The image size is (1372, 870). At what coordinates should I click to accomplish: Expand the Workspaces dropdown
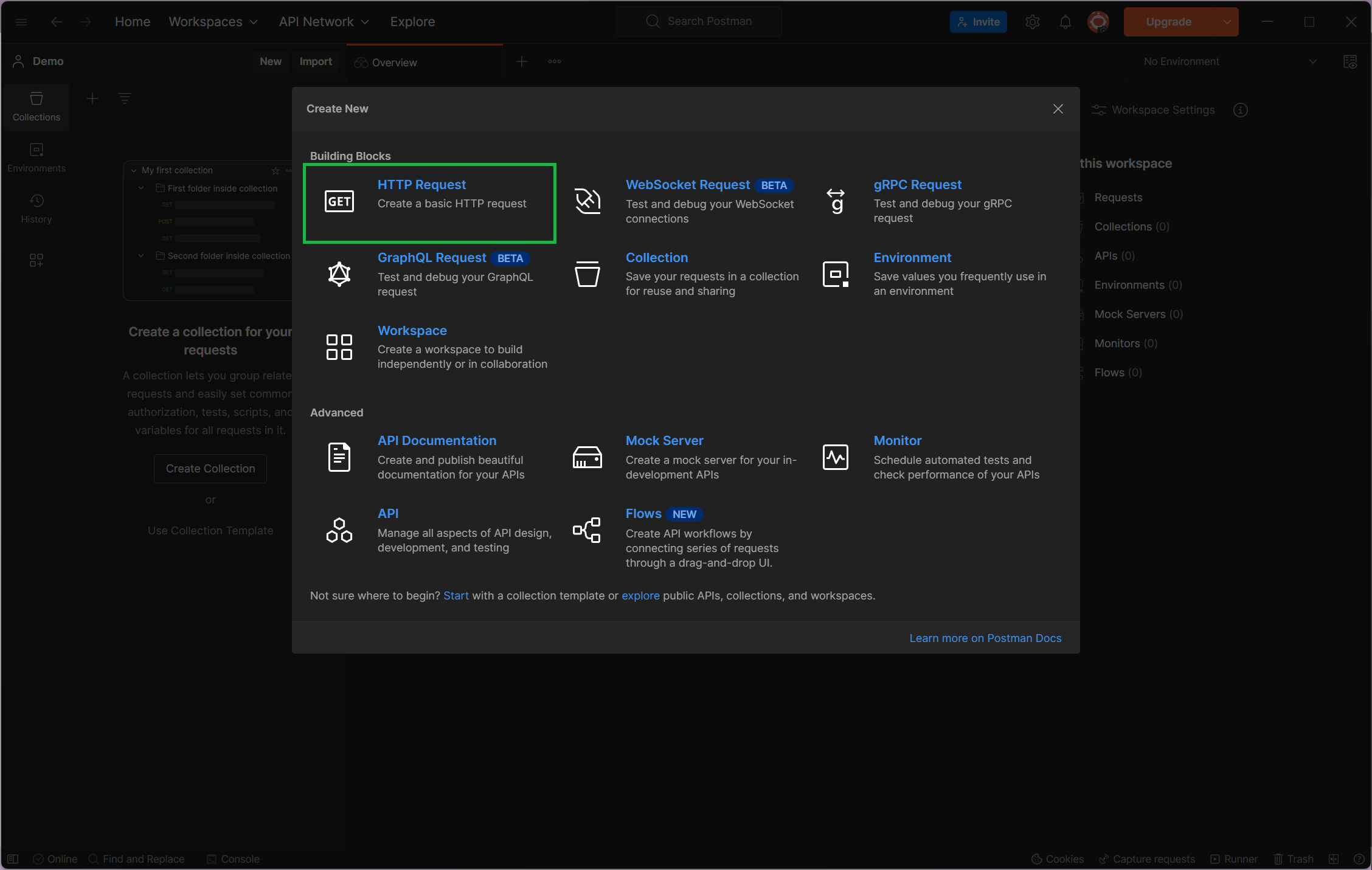(213, 22)
